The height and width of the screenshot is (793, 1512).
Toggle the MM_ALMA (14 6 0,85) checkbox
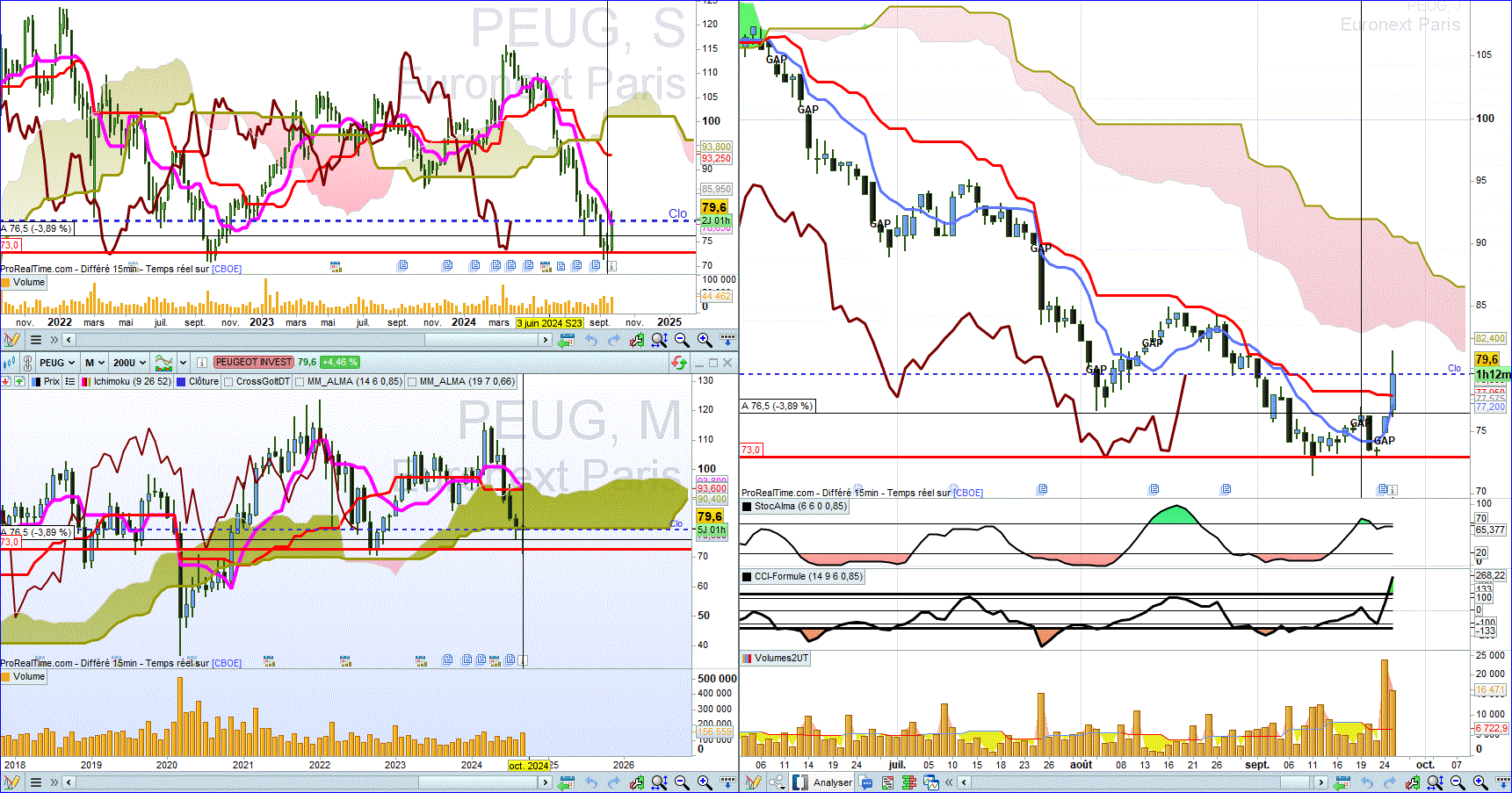pos(300,382)
